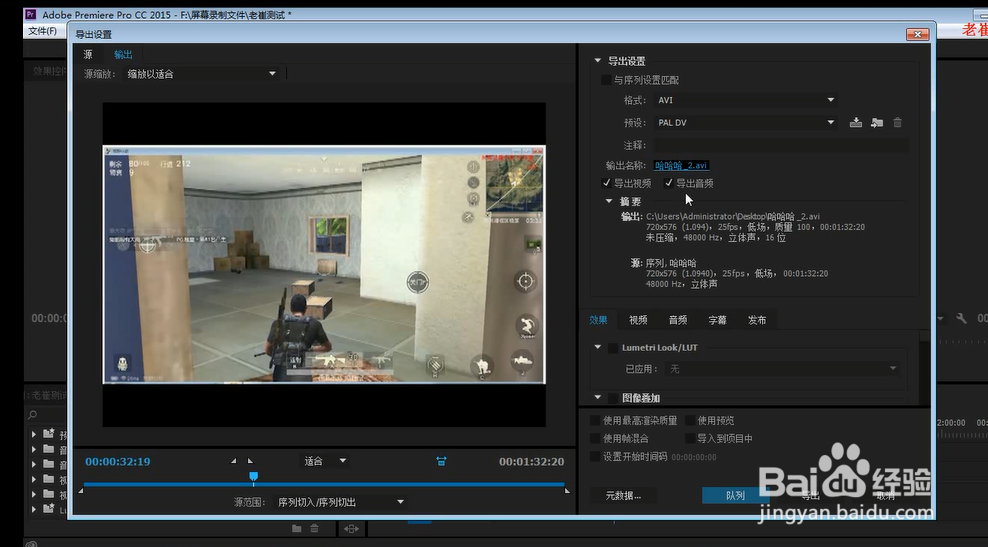Click the delete preset trash icon
Viewport: 988px width, 547px height.
[x=897, y=122]
